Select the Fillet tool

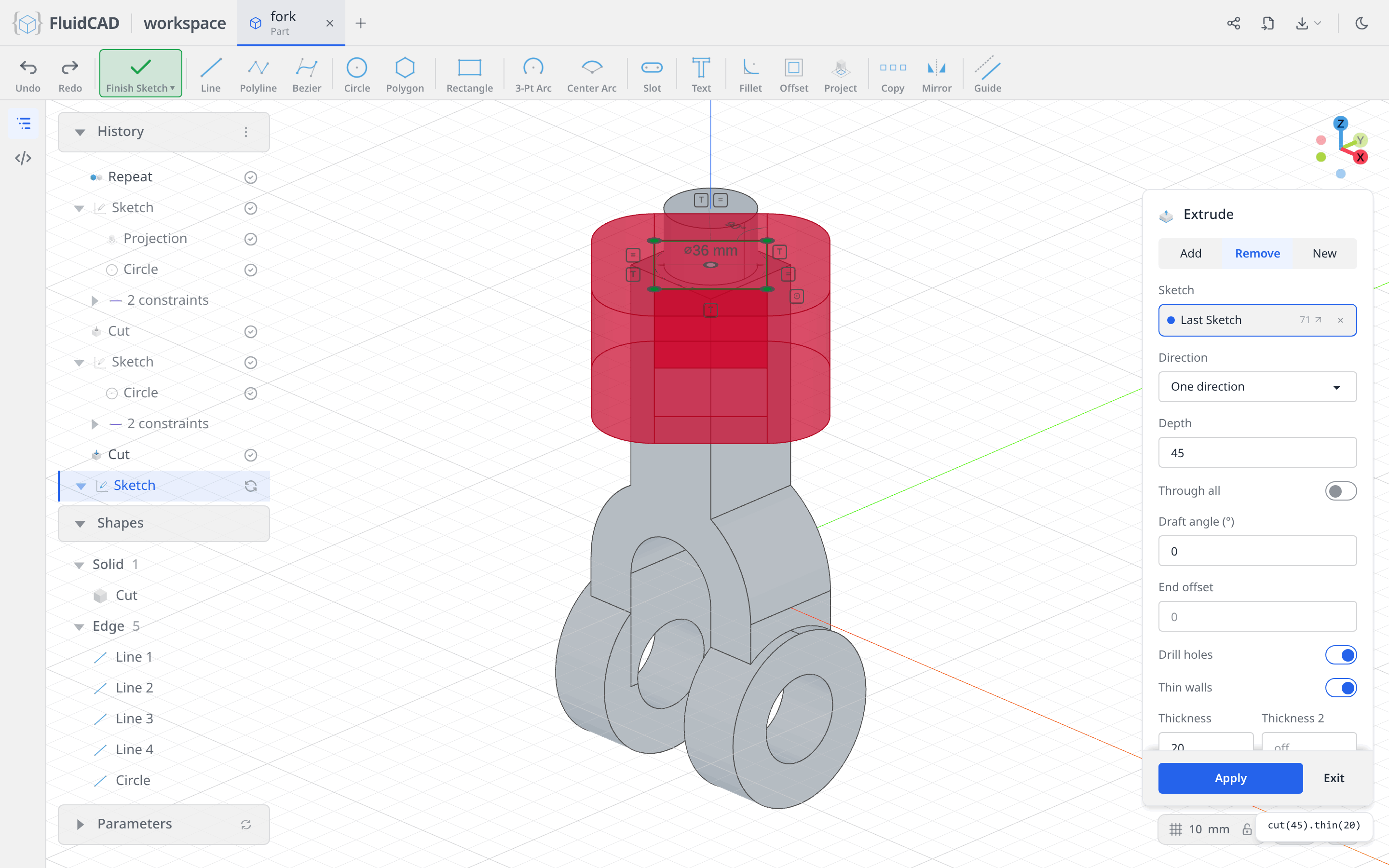pyautogui.click(x=750, y=75)
